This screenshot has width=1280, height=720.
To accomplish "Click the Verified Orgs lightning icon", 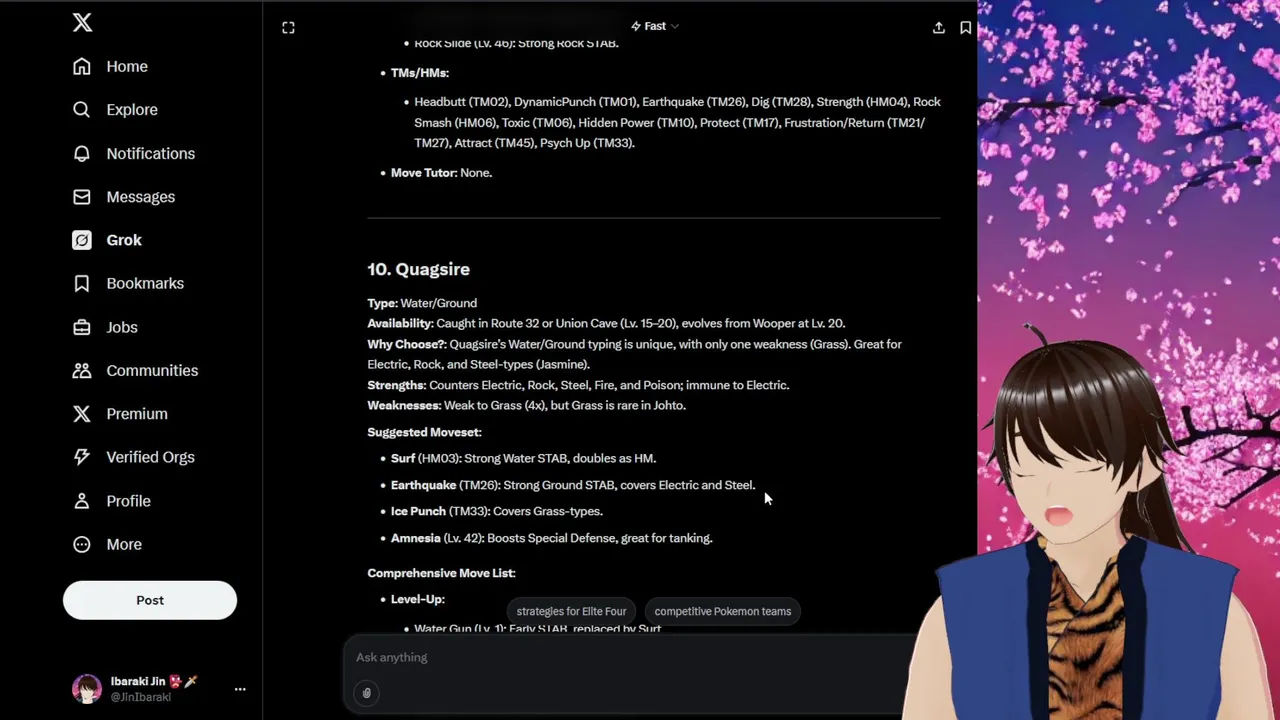I will [x=82, y=457].
